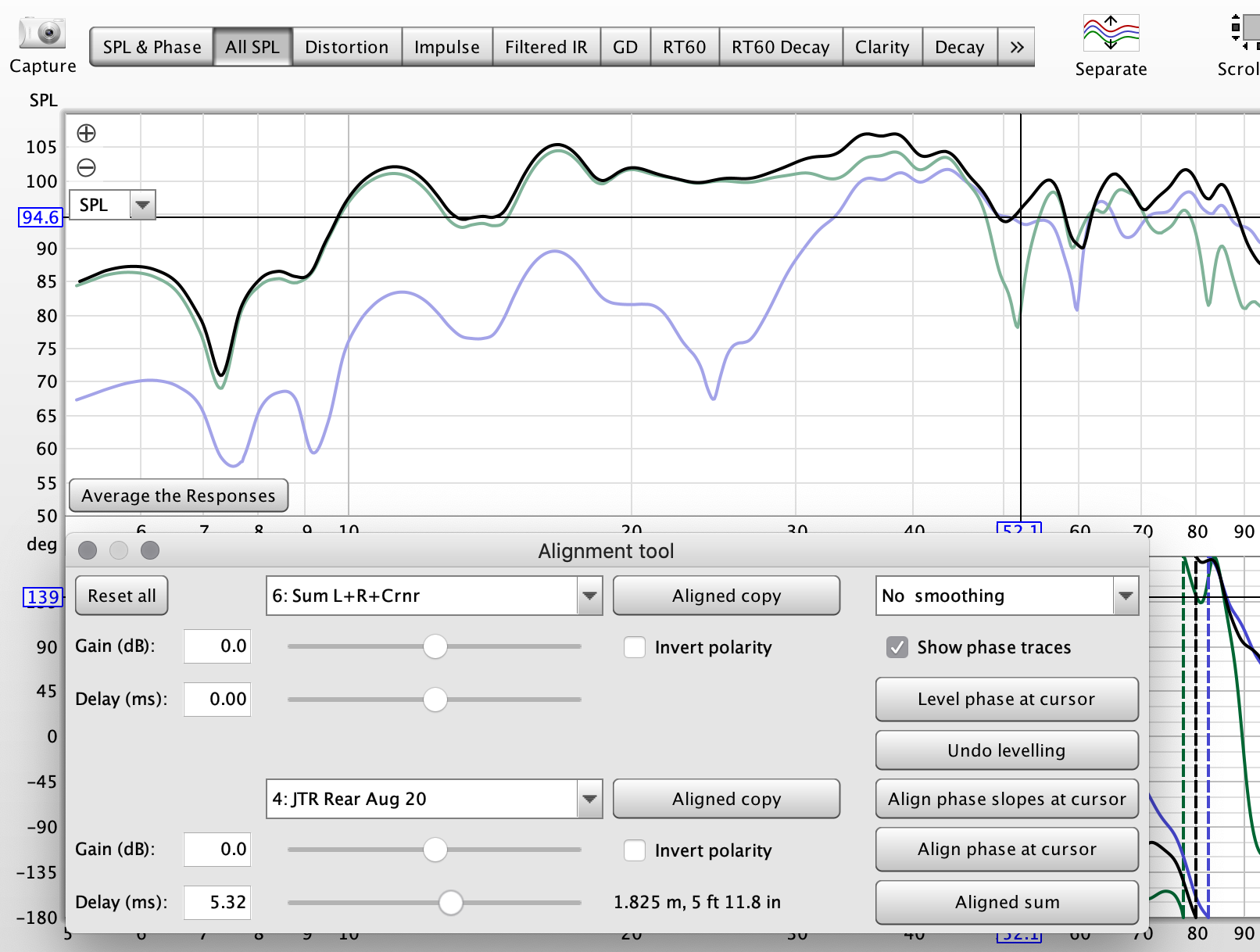This screenshot has width=1260, height=952.
Task: Open the Impulse tab
Action: [x=447, y=47]
